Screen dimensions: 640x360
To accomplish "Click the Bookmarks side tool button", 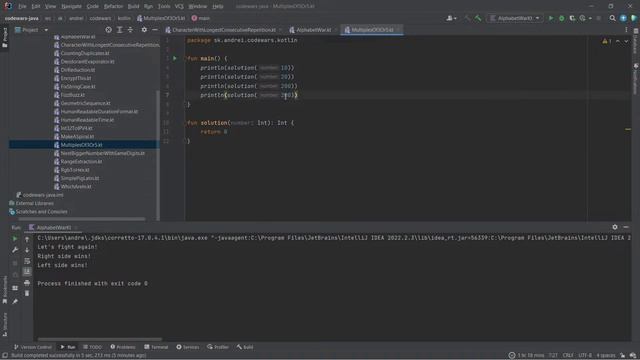I will pos(5,289).
